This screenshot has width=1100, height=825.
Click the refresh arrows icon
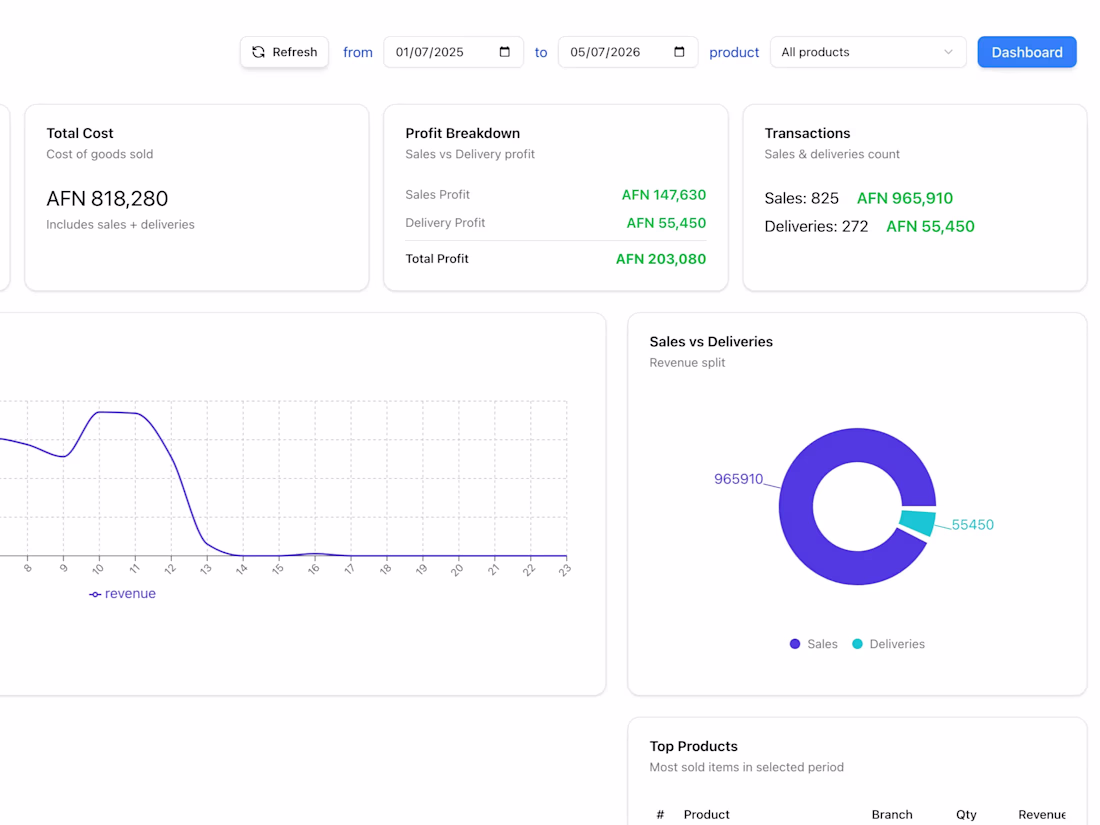pos(258,52)
